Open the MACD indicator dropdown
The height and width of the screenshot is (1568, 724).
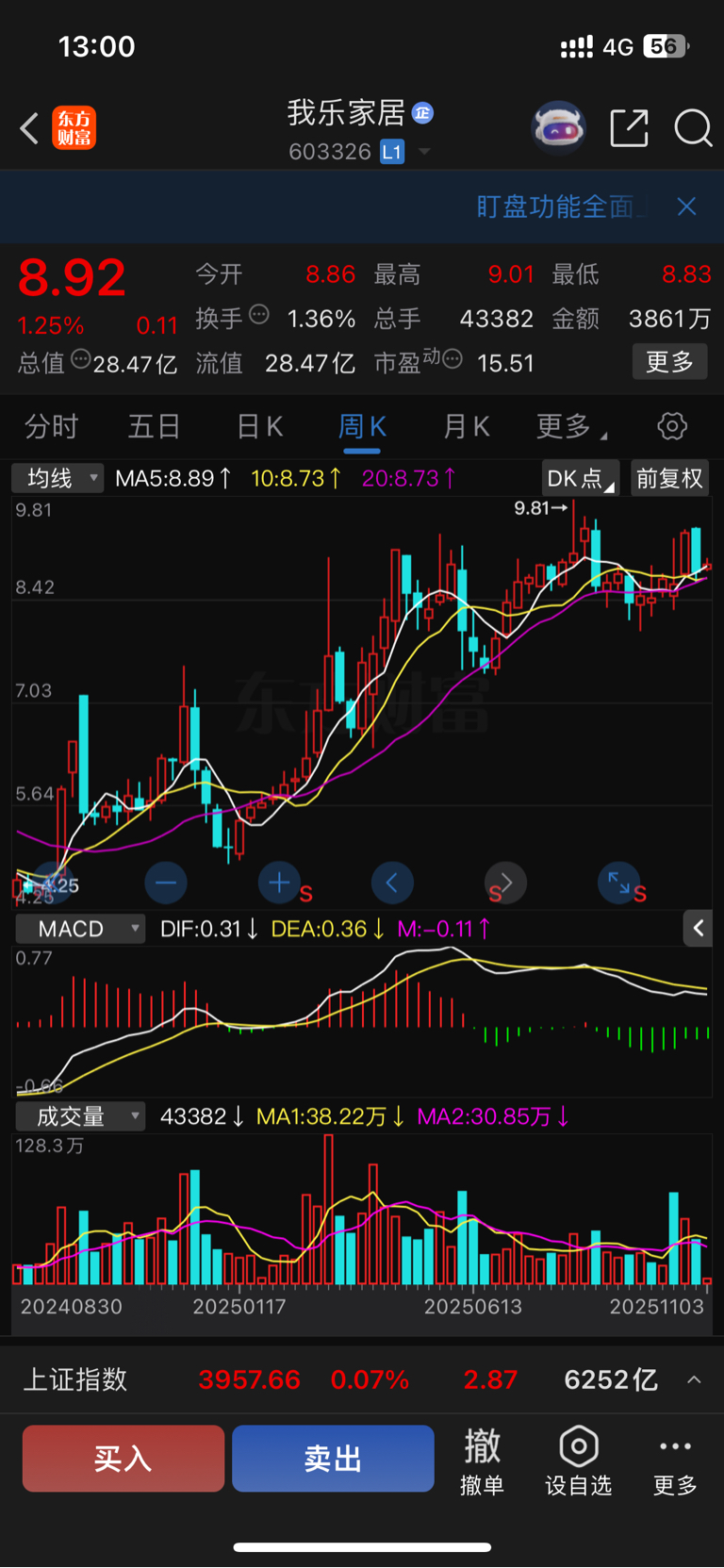[x=80, y=929]
